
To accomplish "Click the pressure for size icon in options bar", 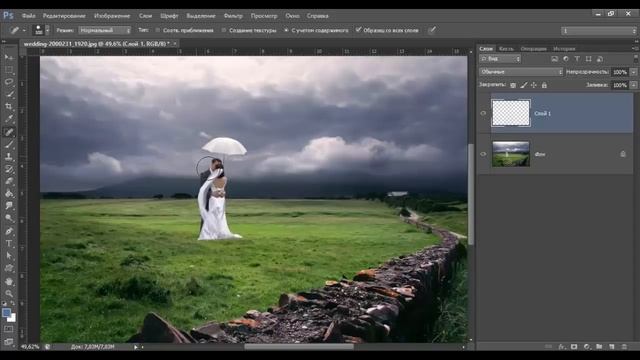I will click(432, 30).
